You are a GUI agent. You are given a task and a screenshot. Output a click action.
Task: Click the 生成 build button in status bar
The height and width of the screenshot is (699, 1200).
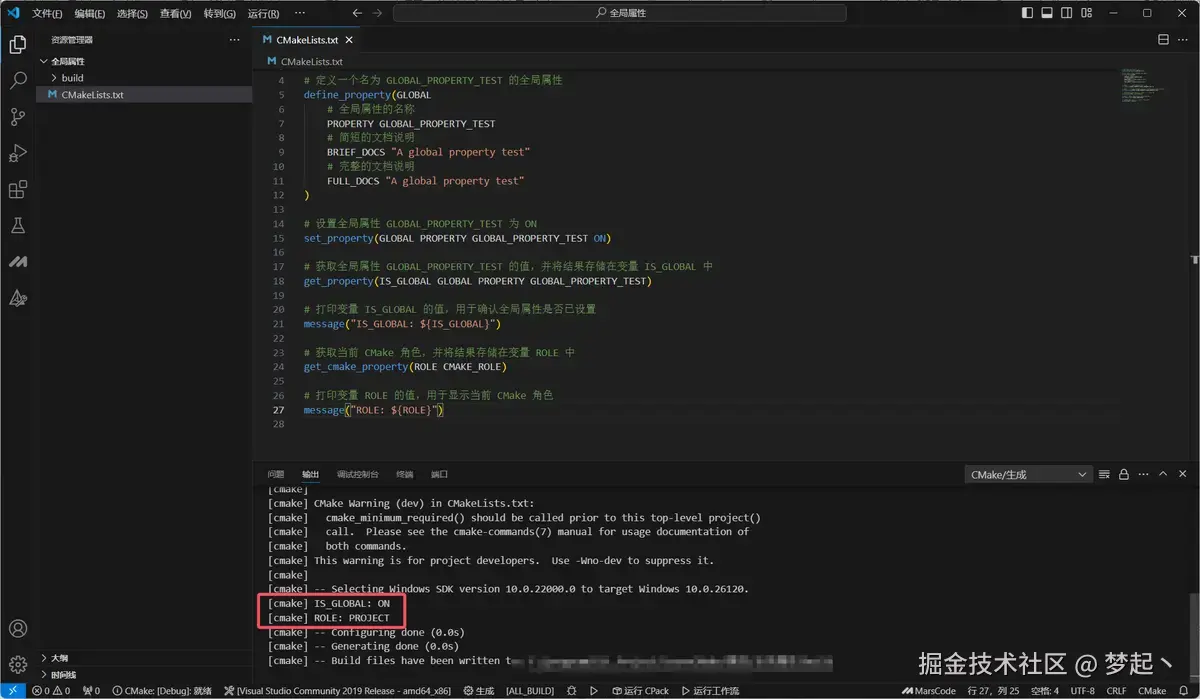[x=479, y=691]
